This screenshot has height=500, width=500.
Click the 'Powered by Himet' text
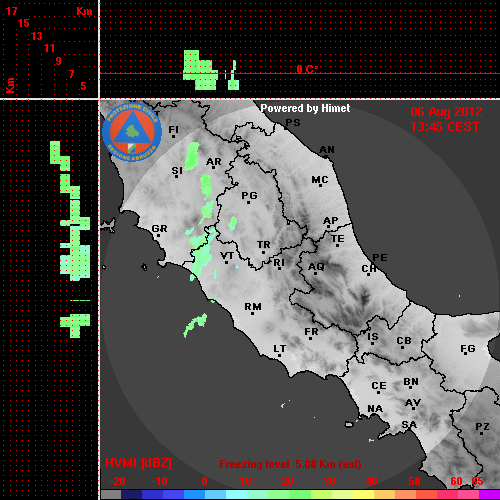(x=305, y=108)
